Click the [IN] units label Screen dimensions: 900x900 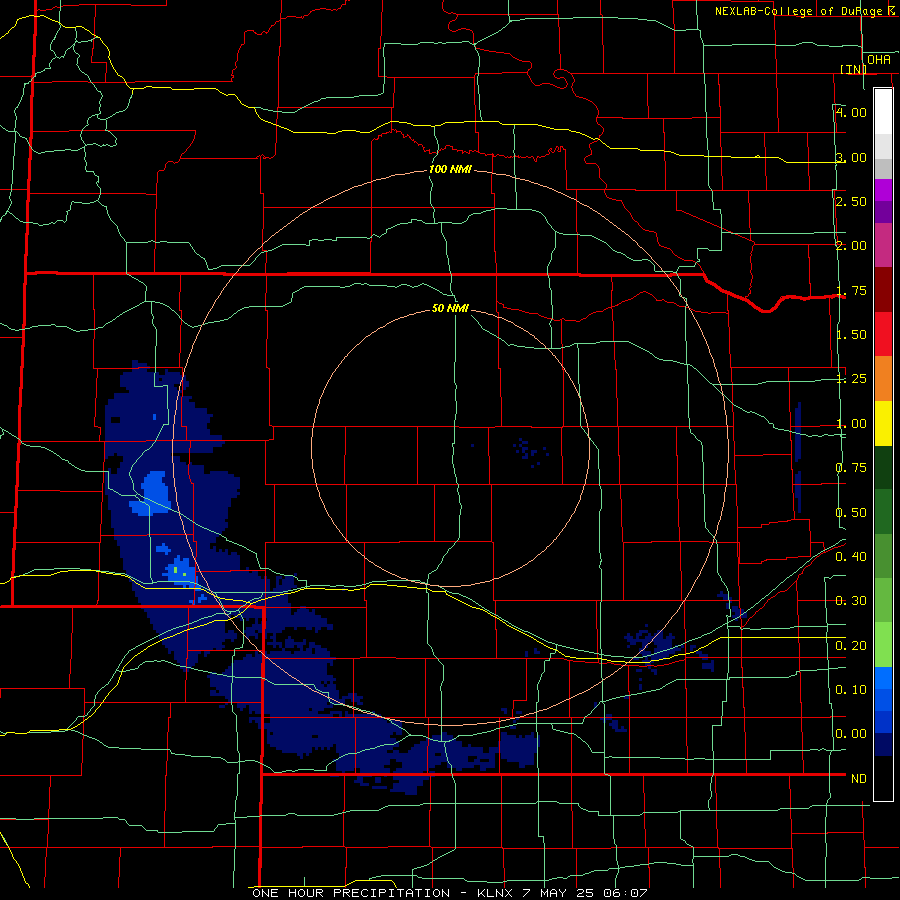point(854,69)
